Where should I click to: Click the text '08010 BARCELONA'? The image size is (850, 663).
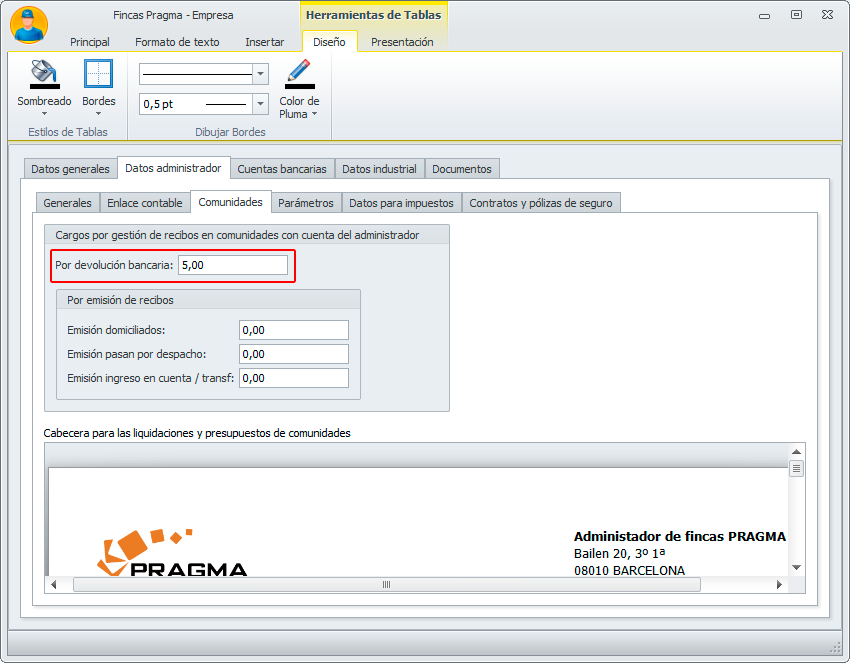[x=629, y=570]
